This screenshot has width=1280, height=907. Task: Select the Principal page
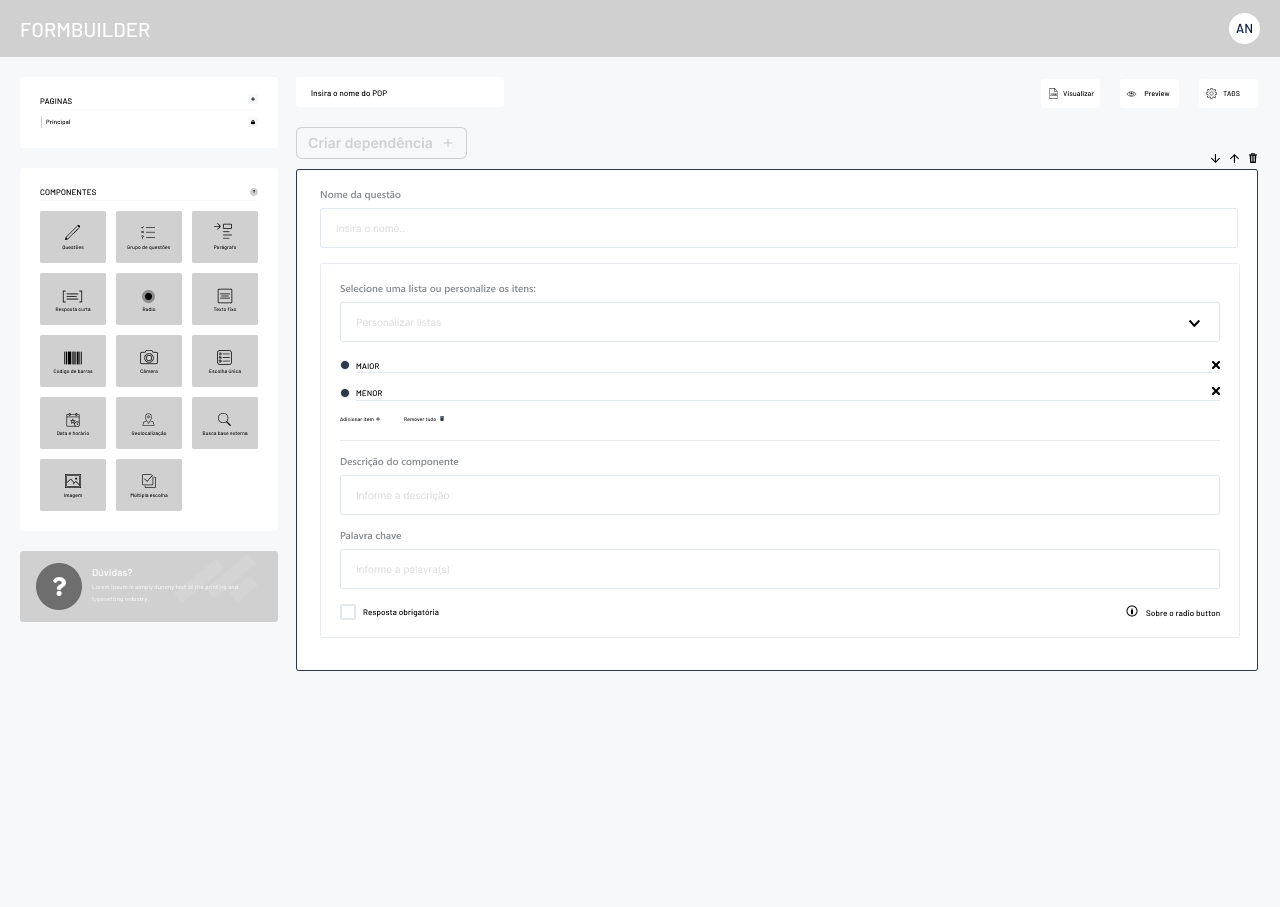point(58,122)
